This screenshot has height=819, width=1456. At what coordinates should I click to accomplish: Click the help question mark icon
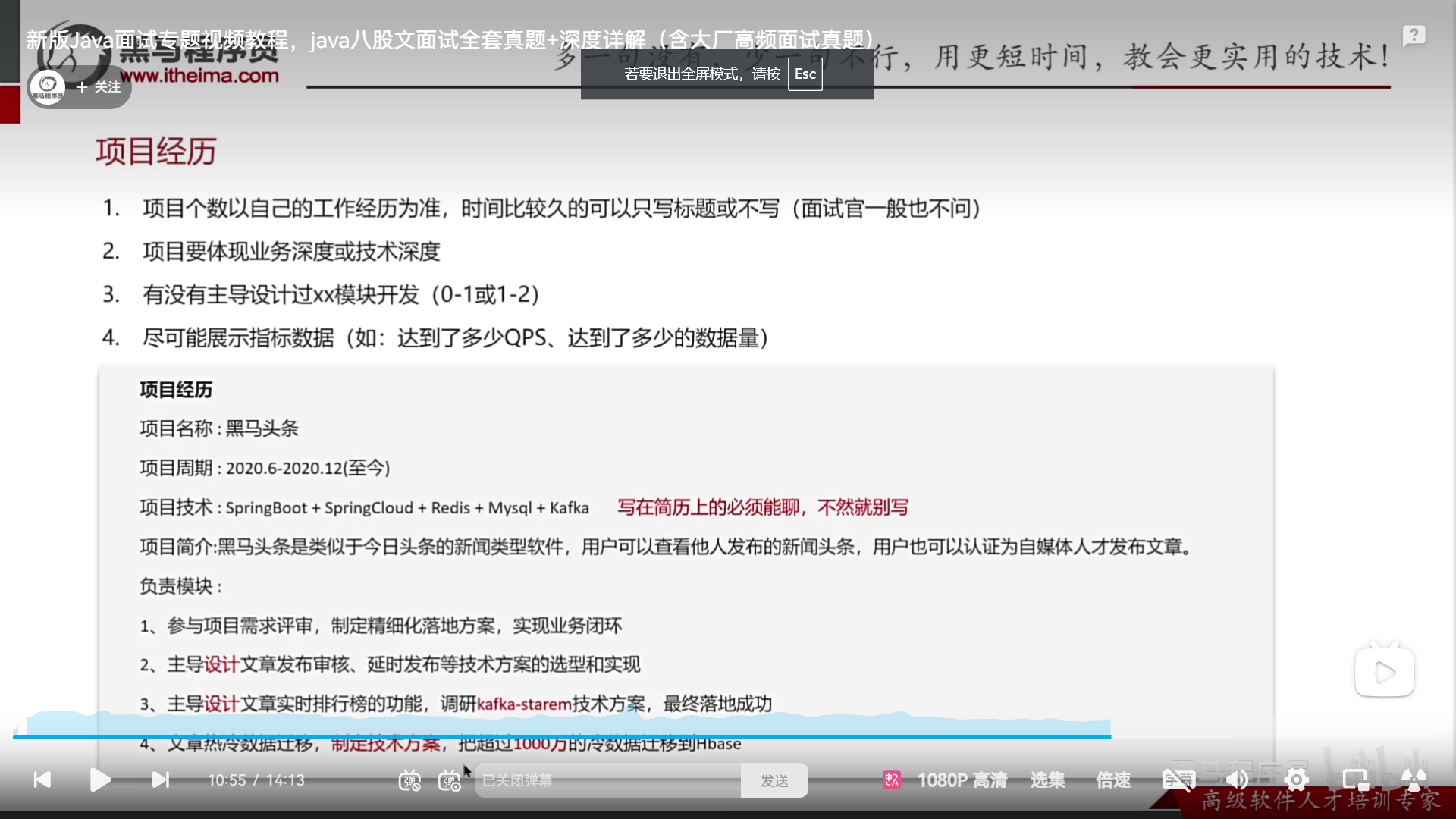point(1414,36)
